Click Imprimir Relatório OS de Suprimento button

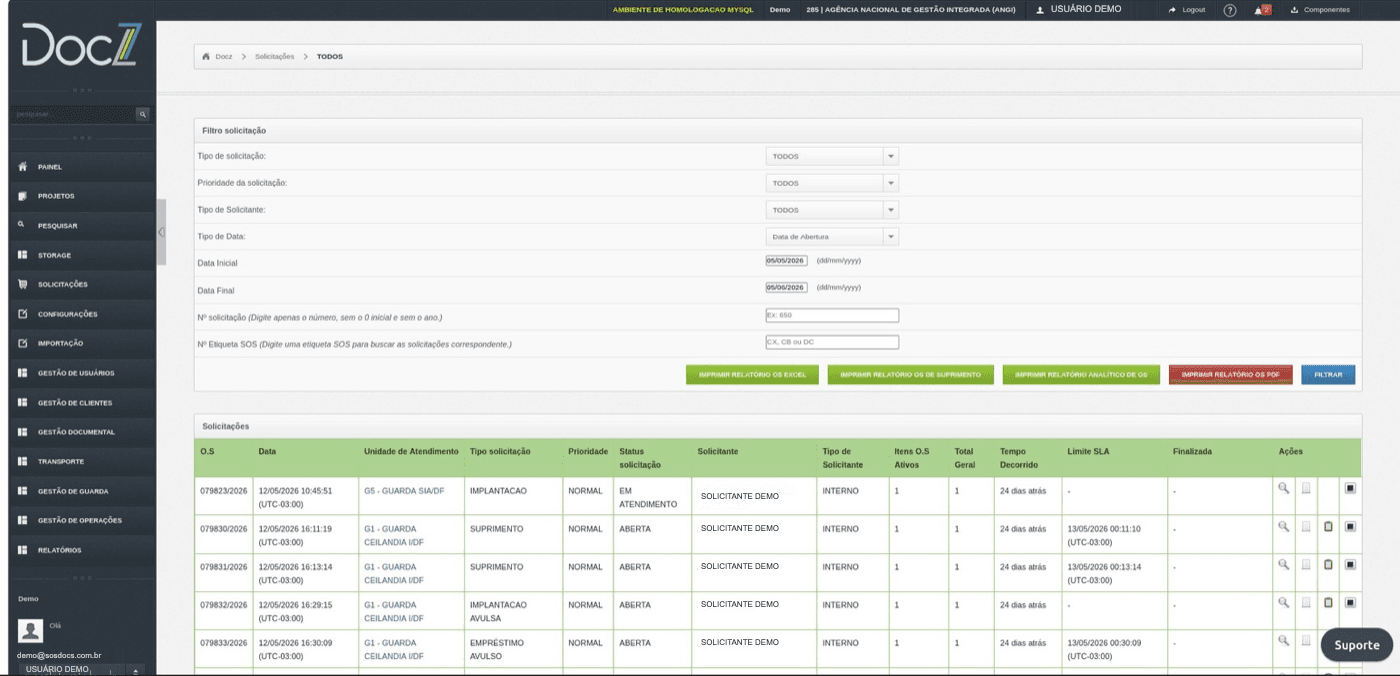tap(910, 375)
